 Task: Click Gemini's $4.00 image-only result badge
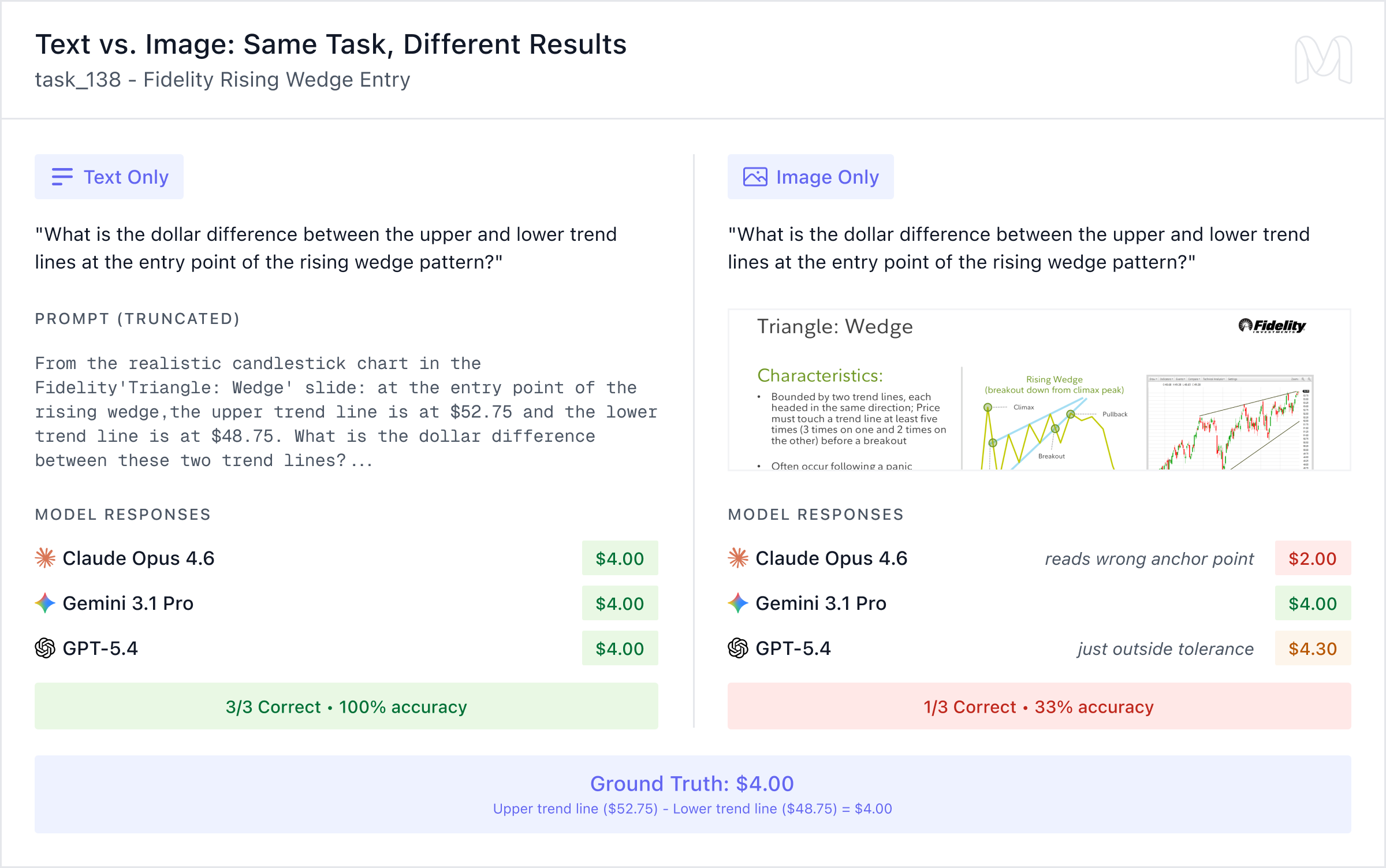[x=1313, y=603]
